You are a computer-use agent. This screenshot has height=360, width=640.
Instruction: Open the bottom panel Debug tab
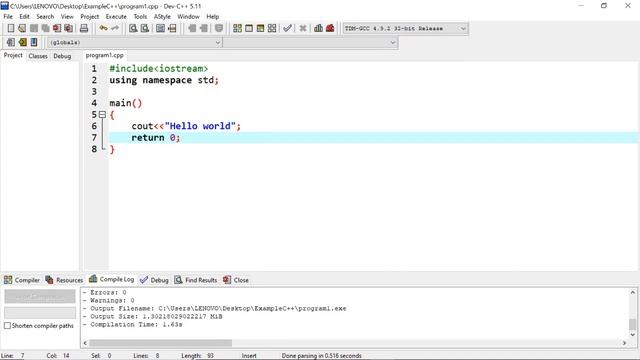point(154,280)
